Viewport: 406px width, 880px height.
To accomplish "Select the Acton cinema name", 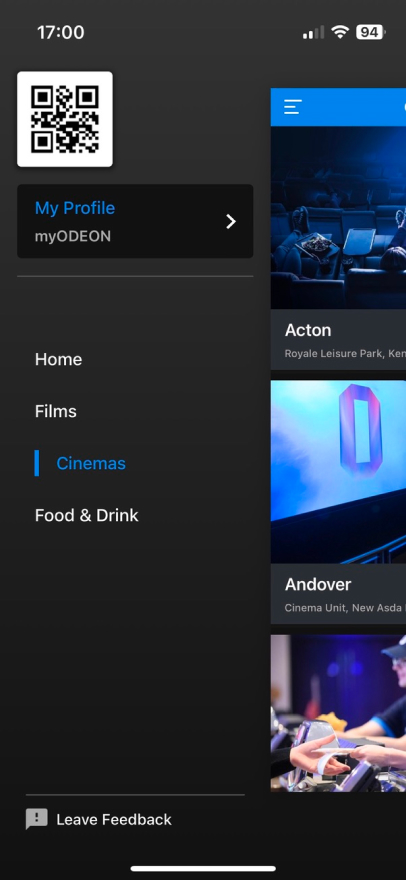I will 308,330.
